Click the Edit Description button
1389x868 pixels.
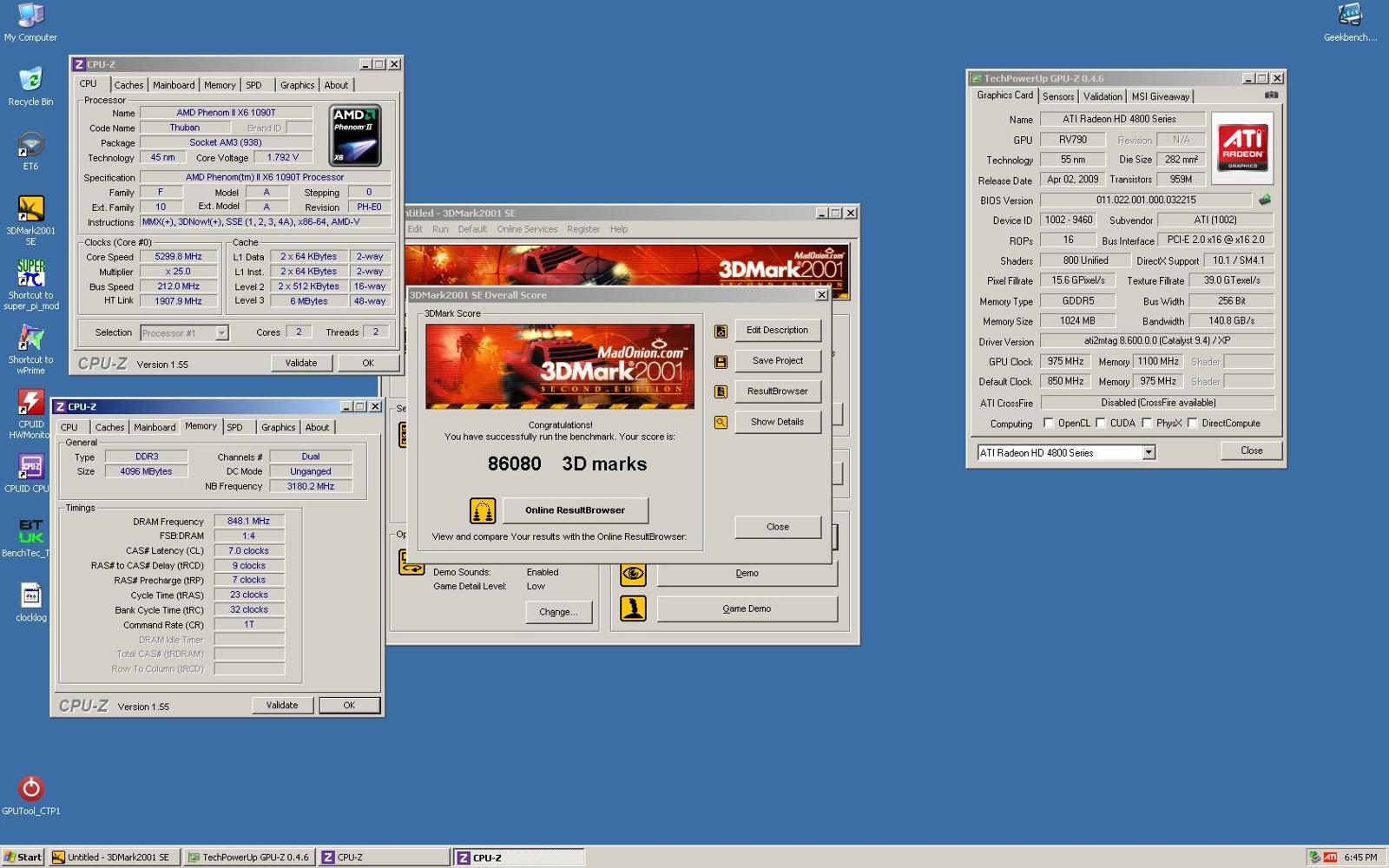777,331
